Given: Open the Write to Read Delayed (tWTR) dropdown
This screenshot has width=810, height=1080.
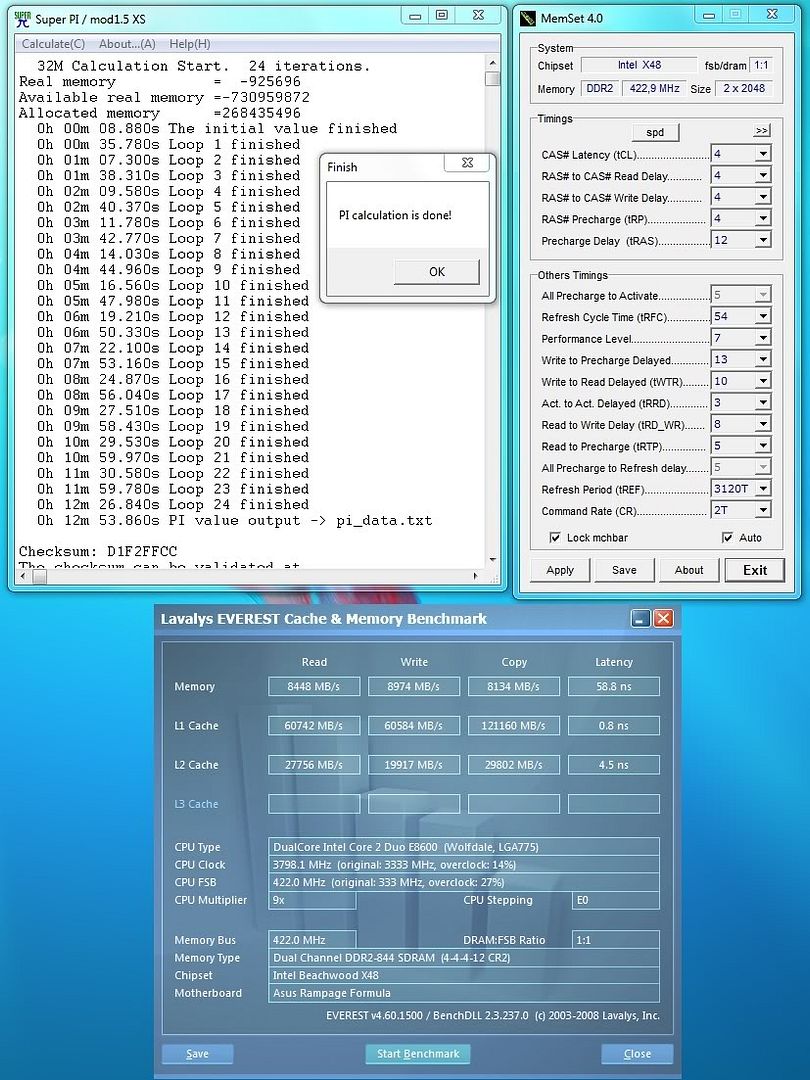Looking at the screenshot, I should 762,381.
